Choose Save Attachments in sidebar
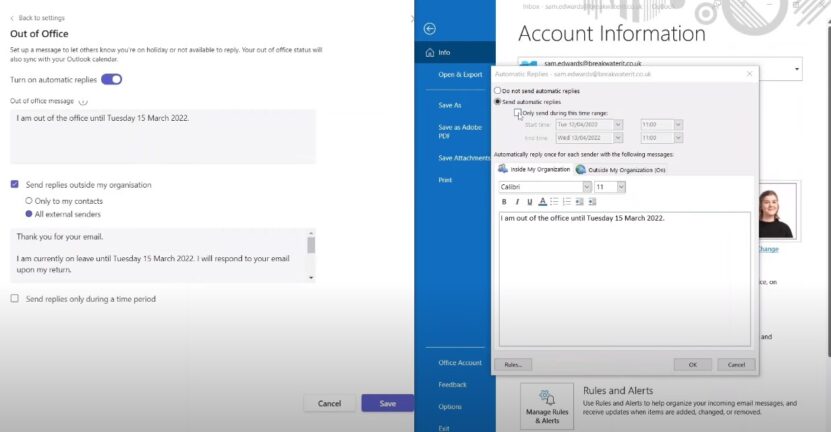831x432 pixels. [464, 158]
